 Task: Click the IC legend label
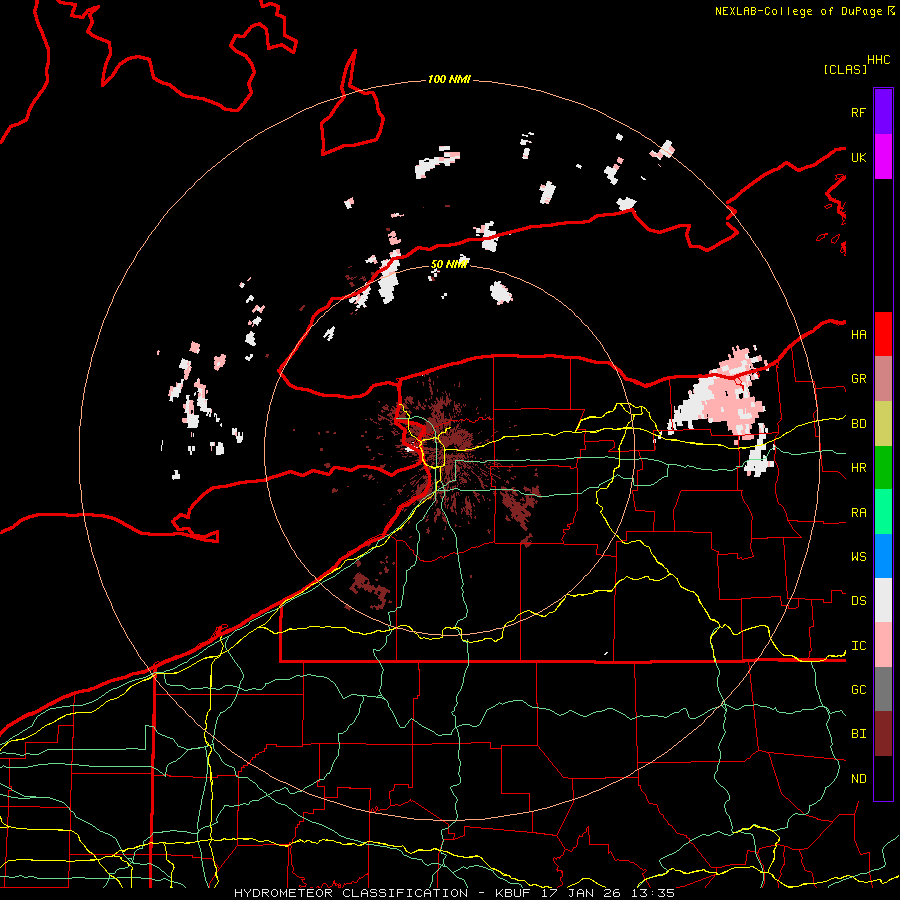coord(858,646)
